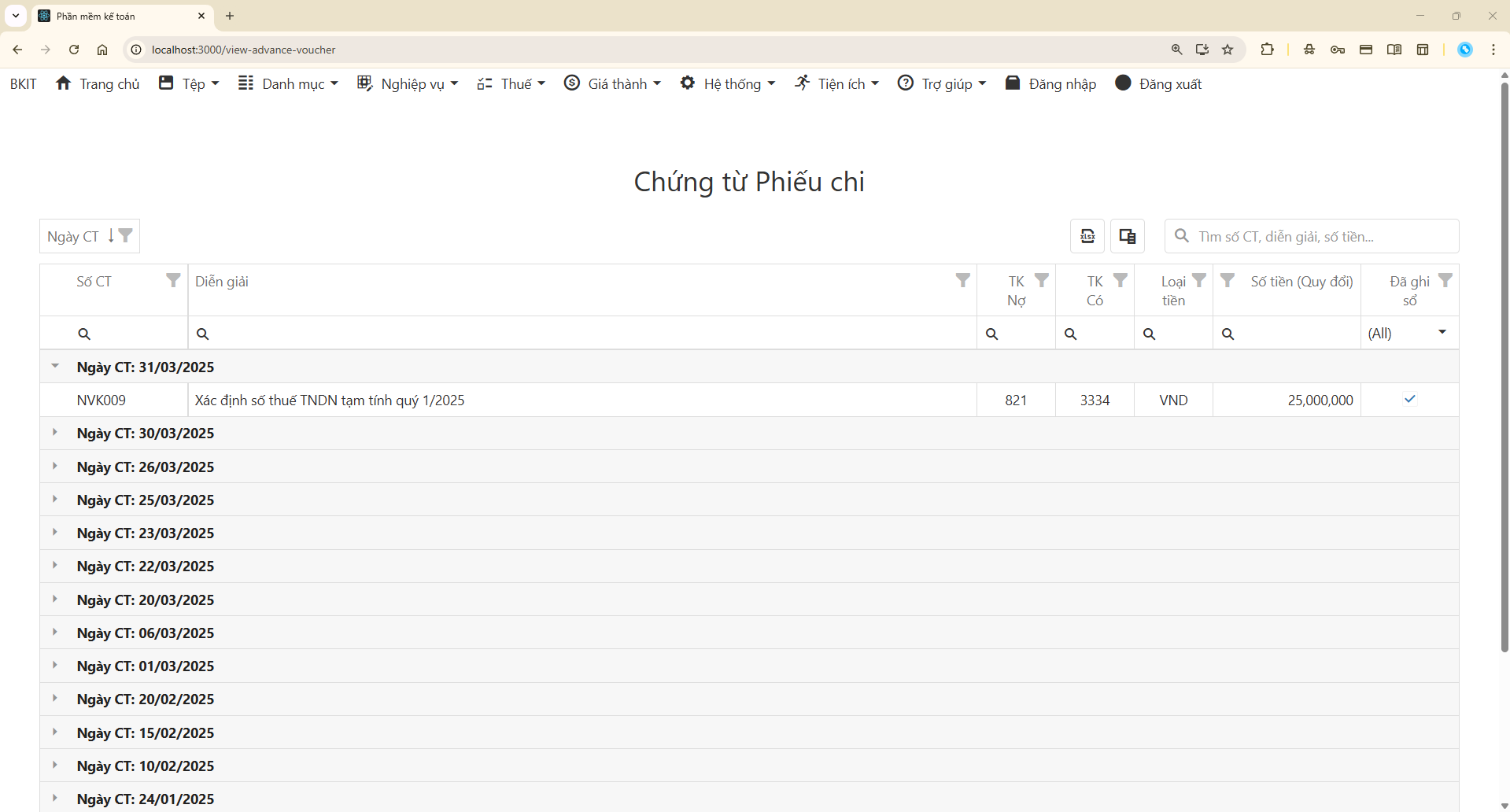
Task: Click the search icon under the Số CT header
Action: (84, 333)
